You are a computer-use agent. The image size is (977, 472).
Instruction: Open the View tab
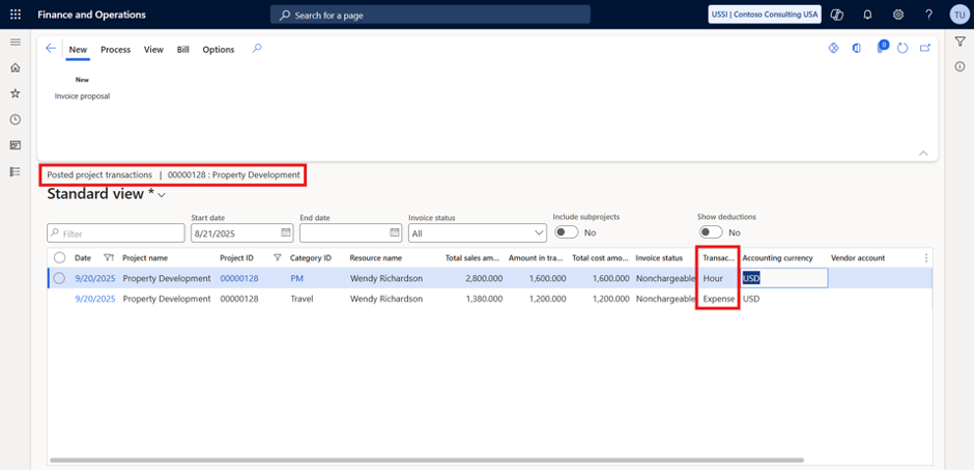(x=153, y=50)
